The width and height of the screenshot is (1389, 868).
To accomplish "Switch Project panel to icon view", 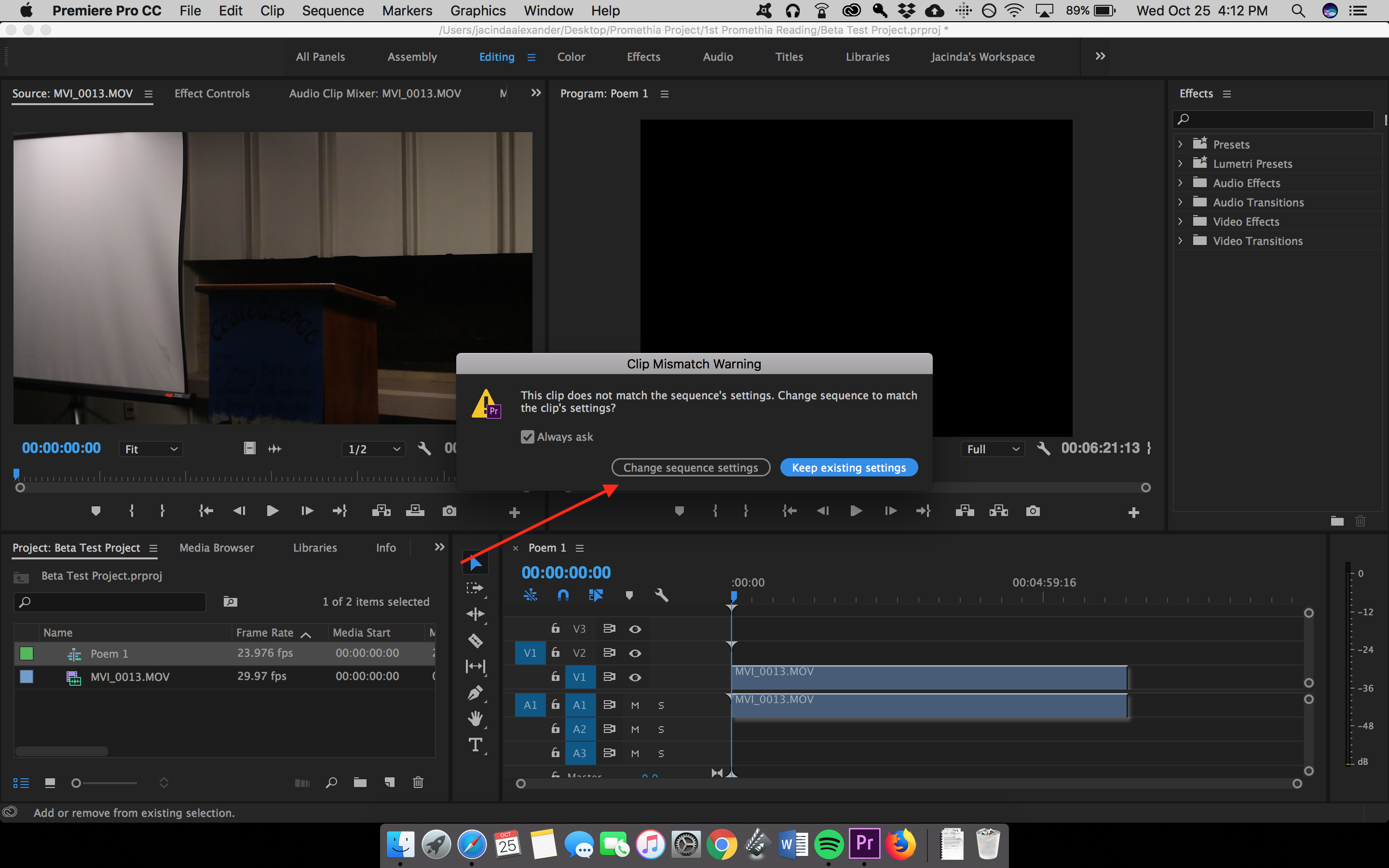I will point(50,783).
